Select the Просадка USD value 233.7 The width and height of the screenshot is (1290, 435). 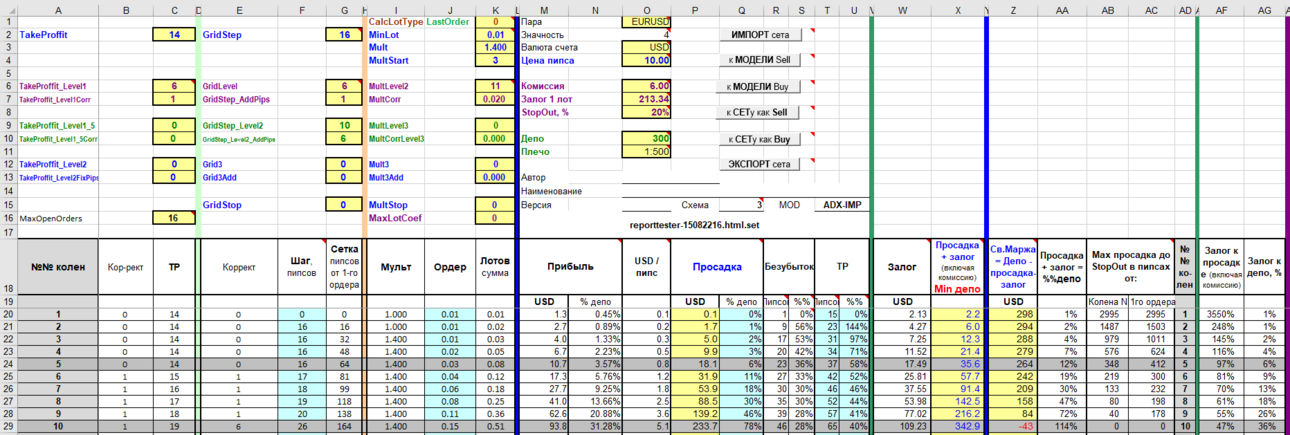pos(696,426)
